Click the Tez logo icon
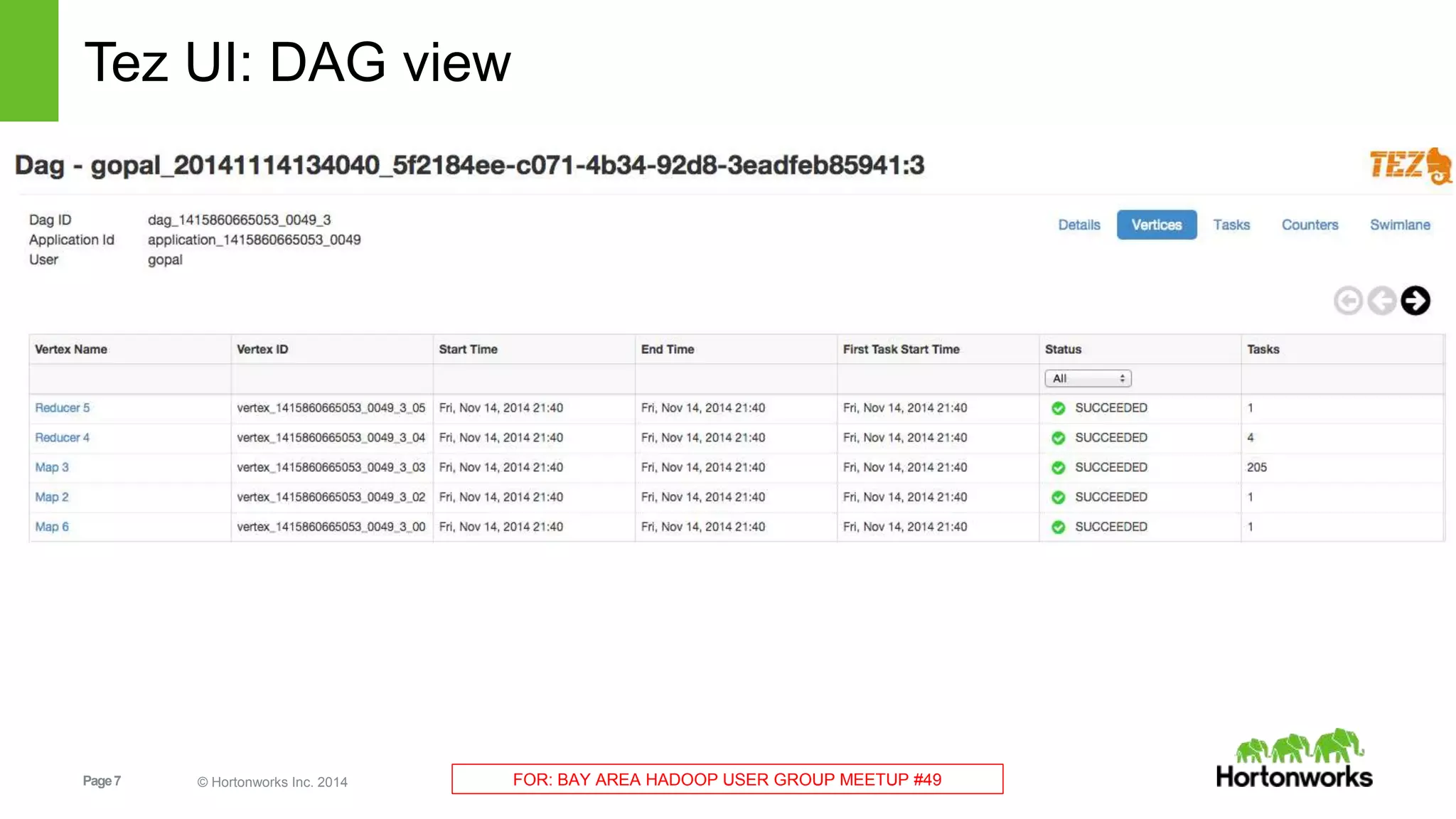This screenshot has width=1456, height=819. pyautogui.click(x=1410, y=166)
